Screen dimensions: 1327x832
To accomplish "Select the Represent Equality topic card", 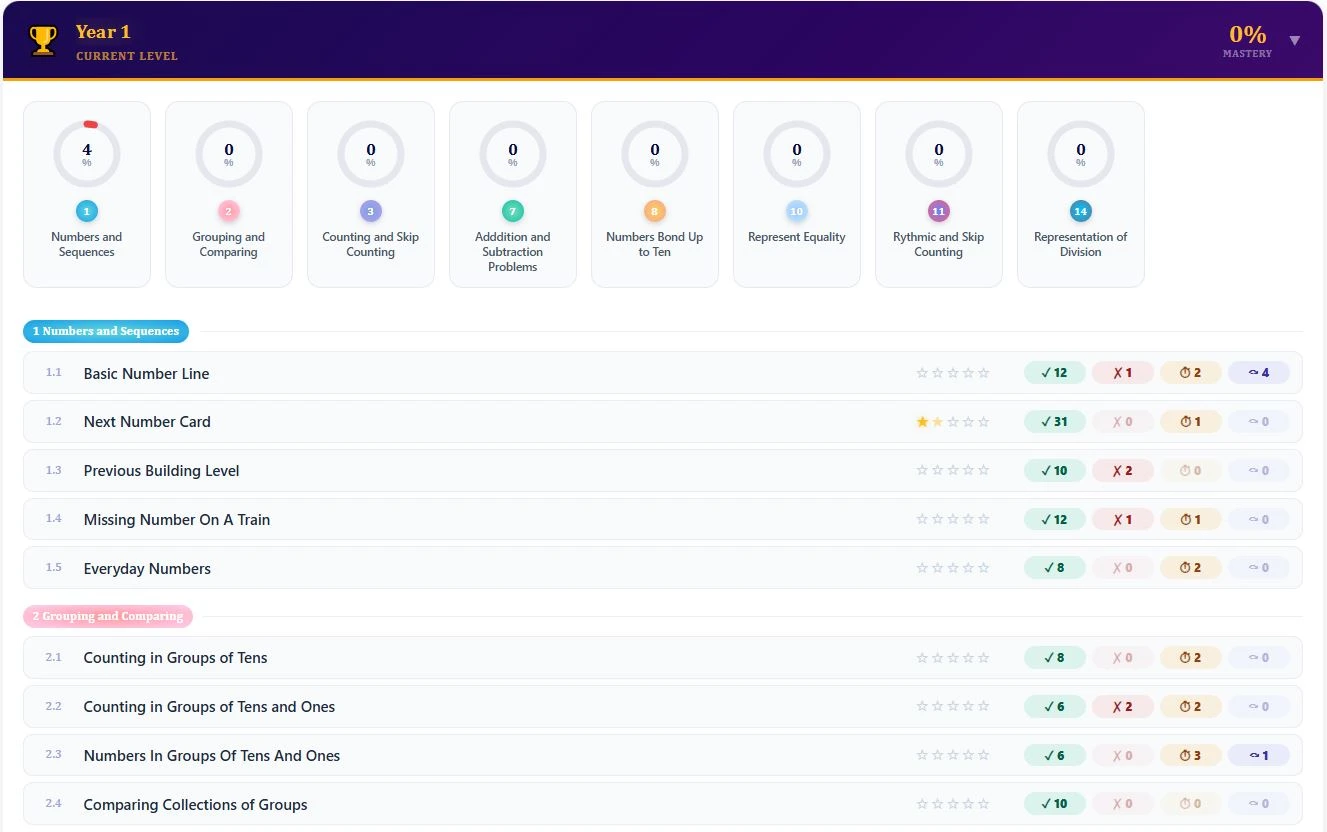I will pos(796,193).
